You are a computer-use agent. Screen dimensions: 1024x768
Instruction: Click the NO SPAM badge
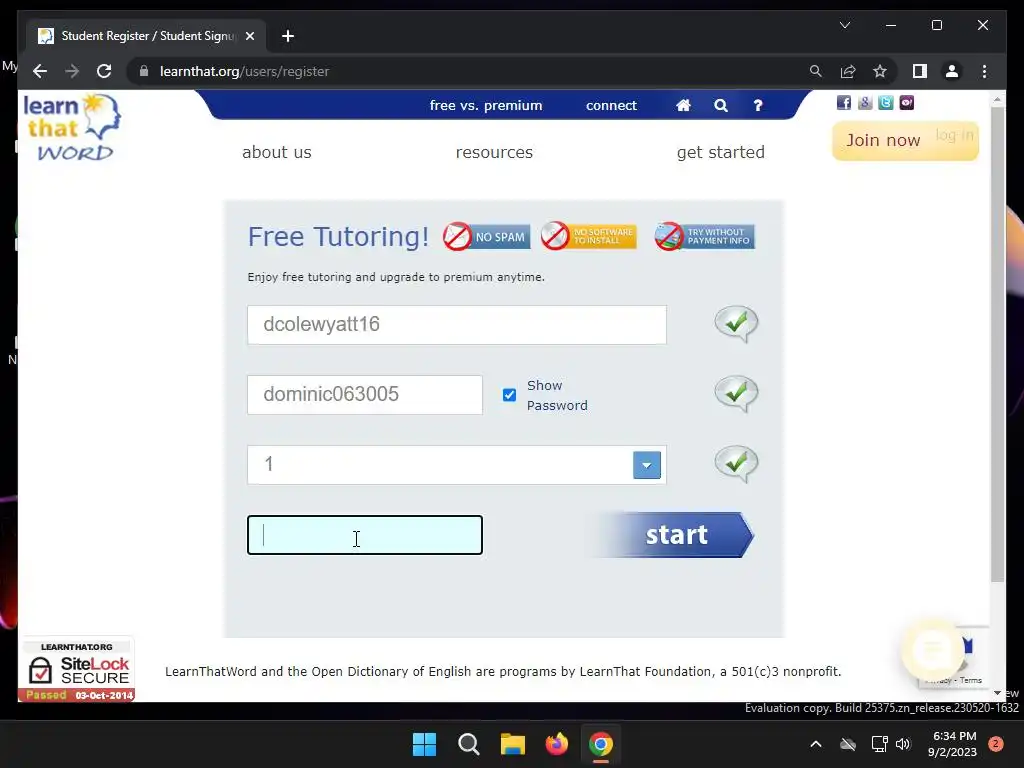pos(487,236)
